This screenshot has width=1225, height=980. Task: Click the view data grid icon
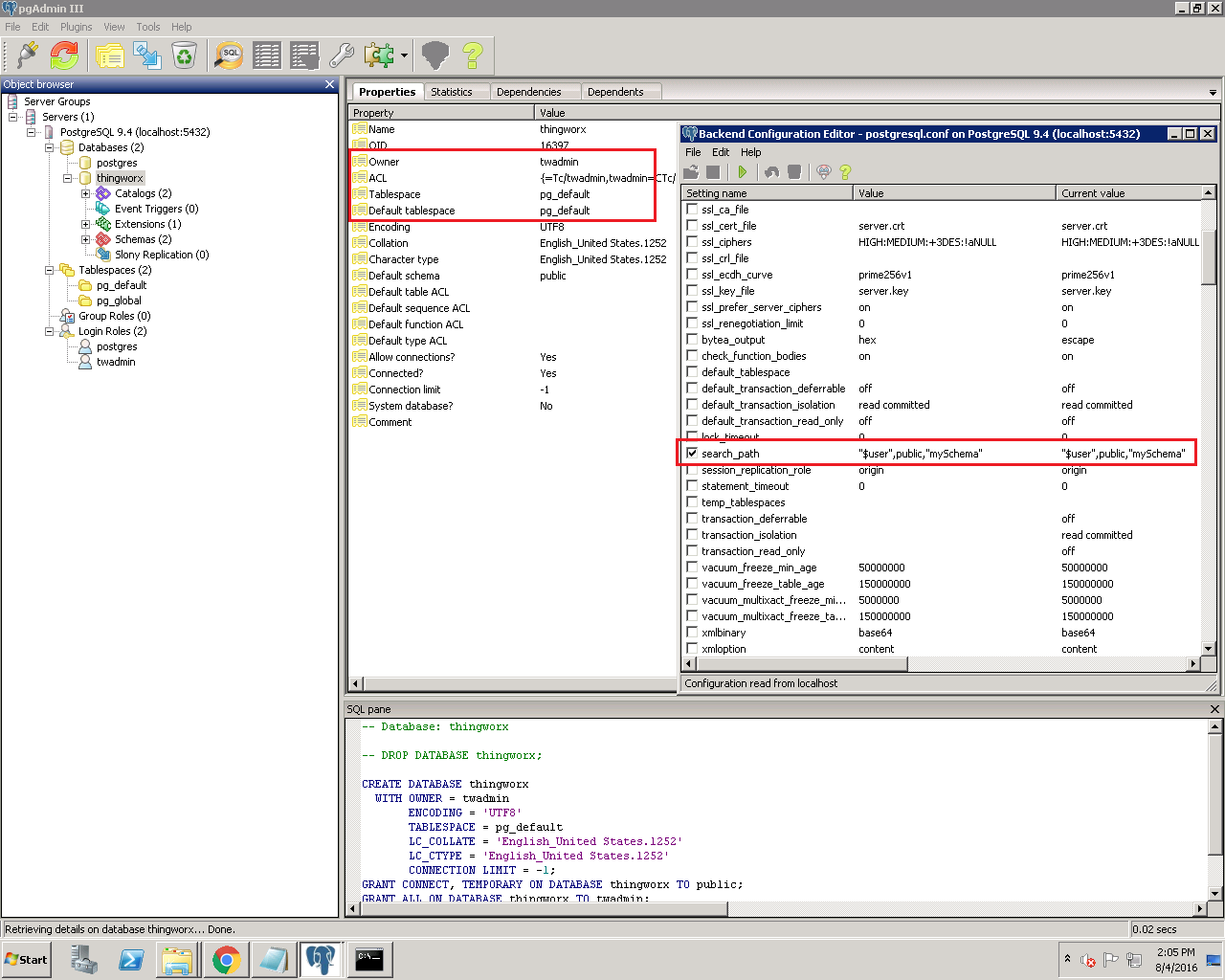coord(267,56)
